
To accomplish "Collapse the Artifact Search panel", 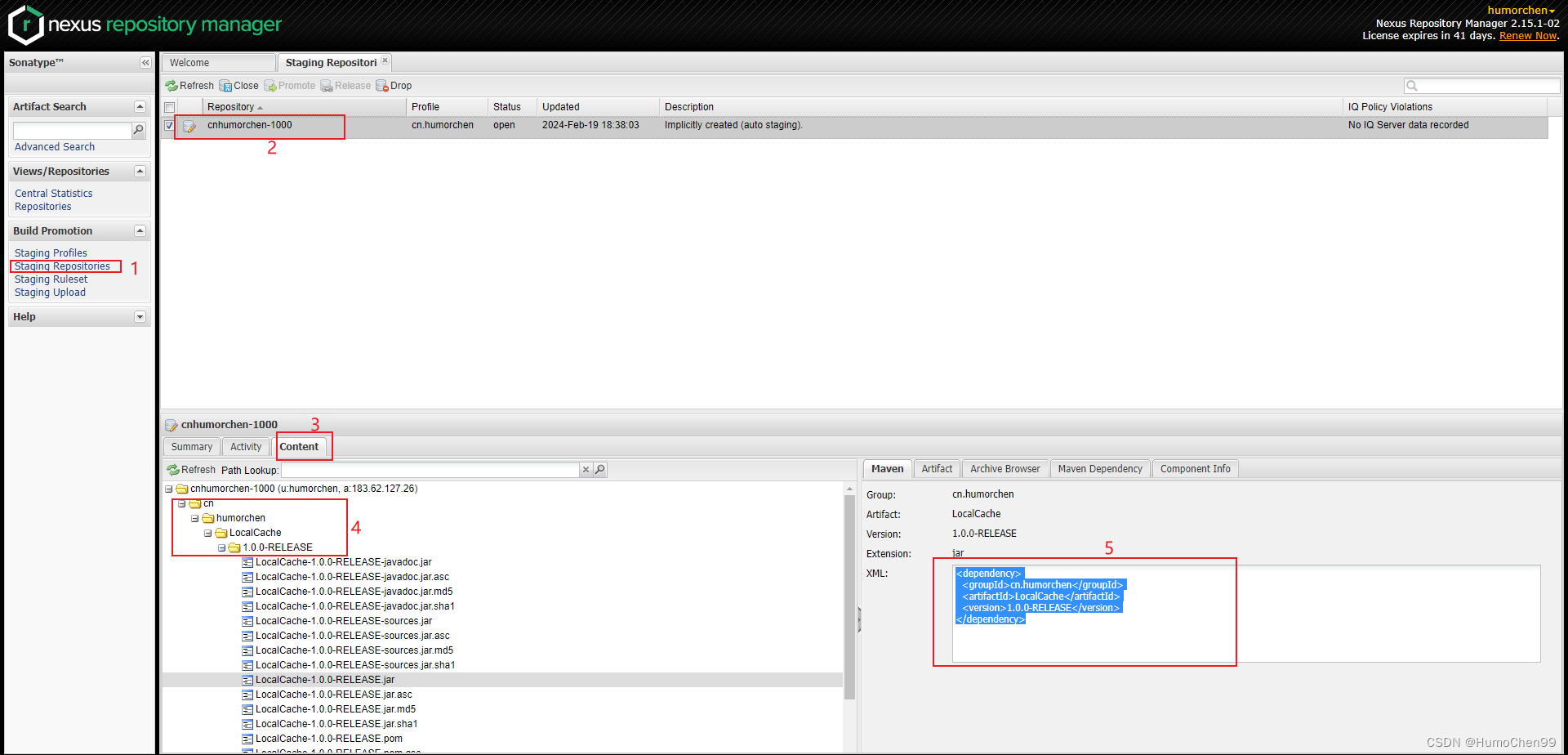I will (140, 107).
